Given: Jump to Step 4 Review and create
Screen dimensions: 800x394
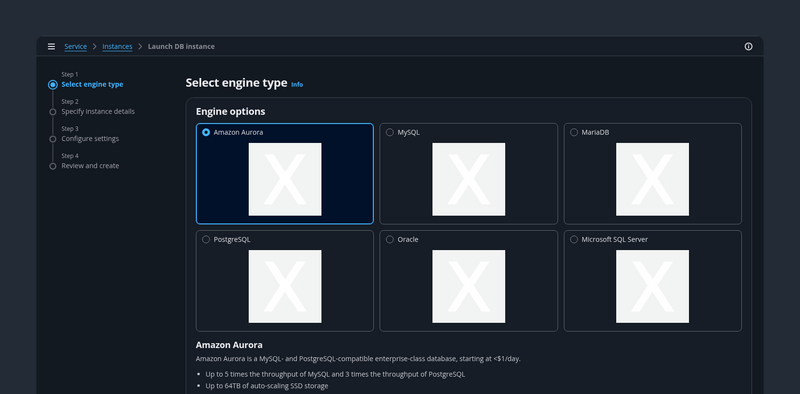Looking at the screenshot, I should pyautogui.click(x=90, y=165).
